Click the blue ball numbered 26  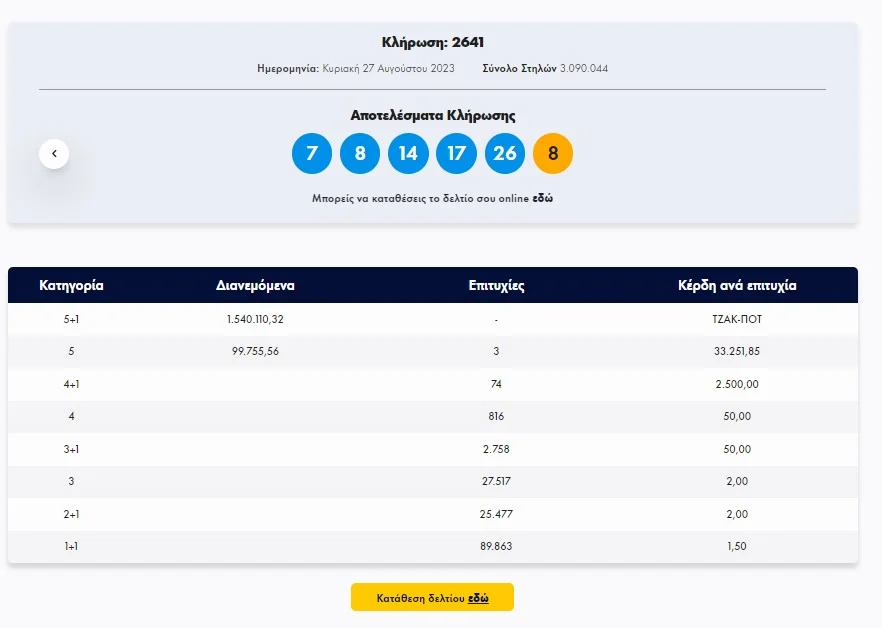(x=505, y=154)
